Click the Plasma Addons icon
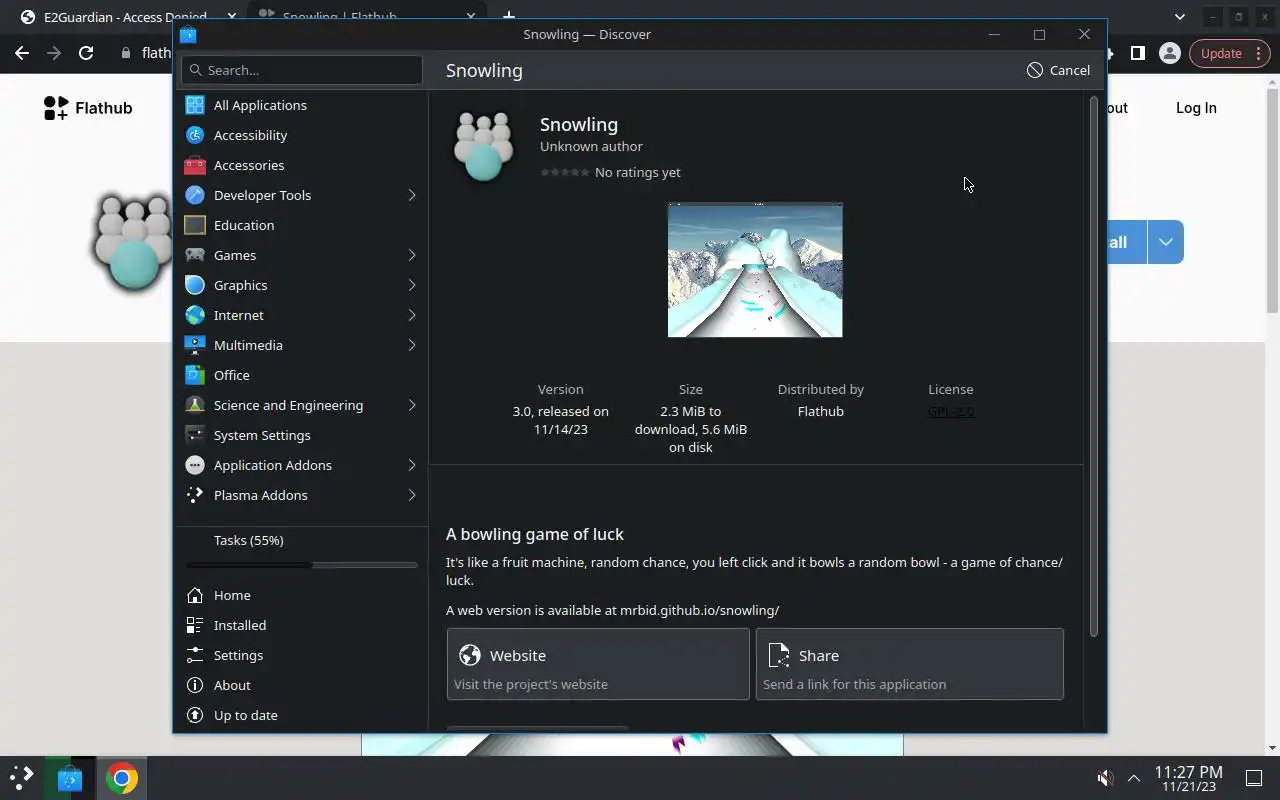 click(x=195, y=495)
